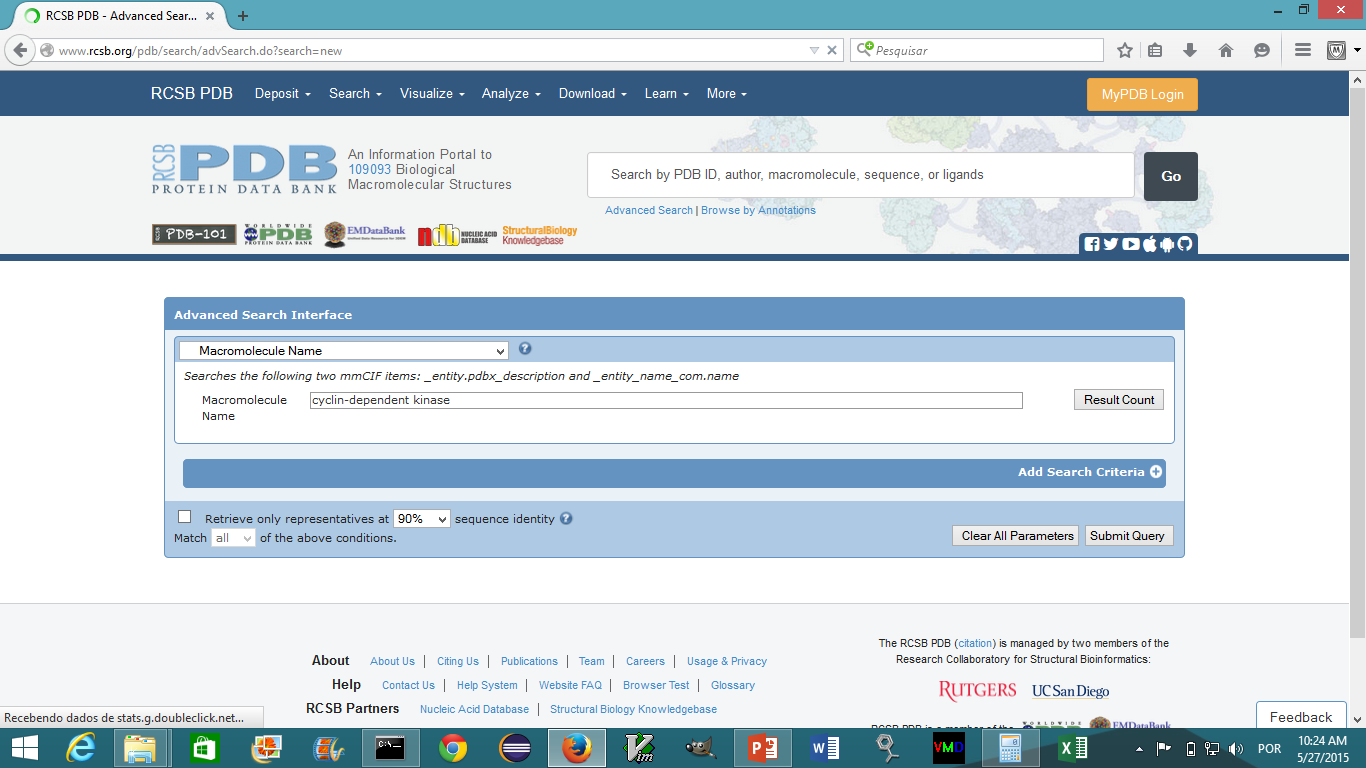Select the RCSB PDB - Advanced Search browser tab

pos(120,16)
